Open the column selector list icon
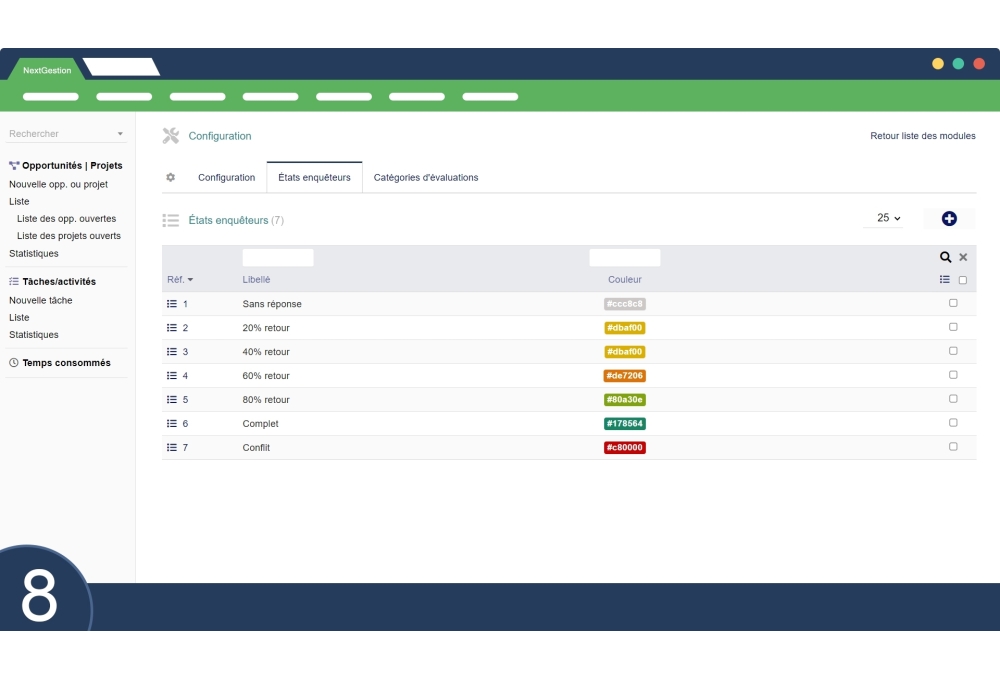 [945, 280]
